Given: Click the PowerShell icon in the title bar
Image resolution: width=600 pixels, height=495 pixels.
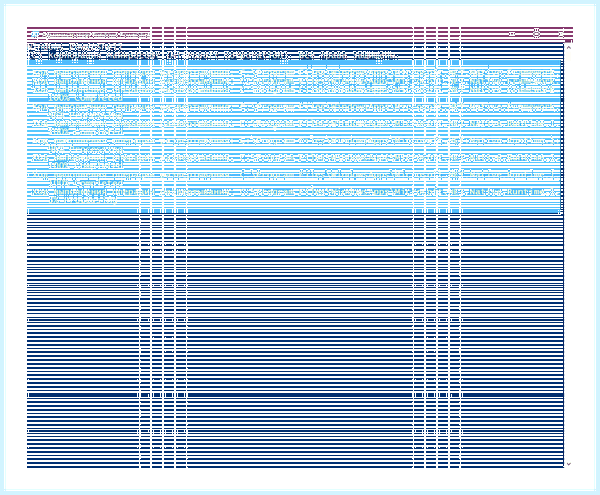Looking at the screenshot, I should coord(35,34).
